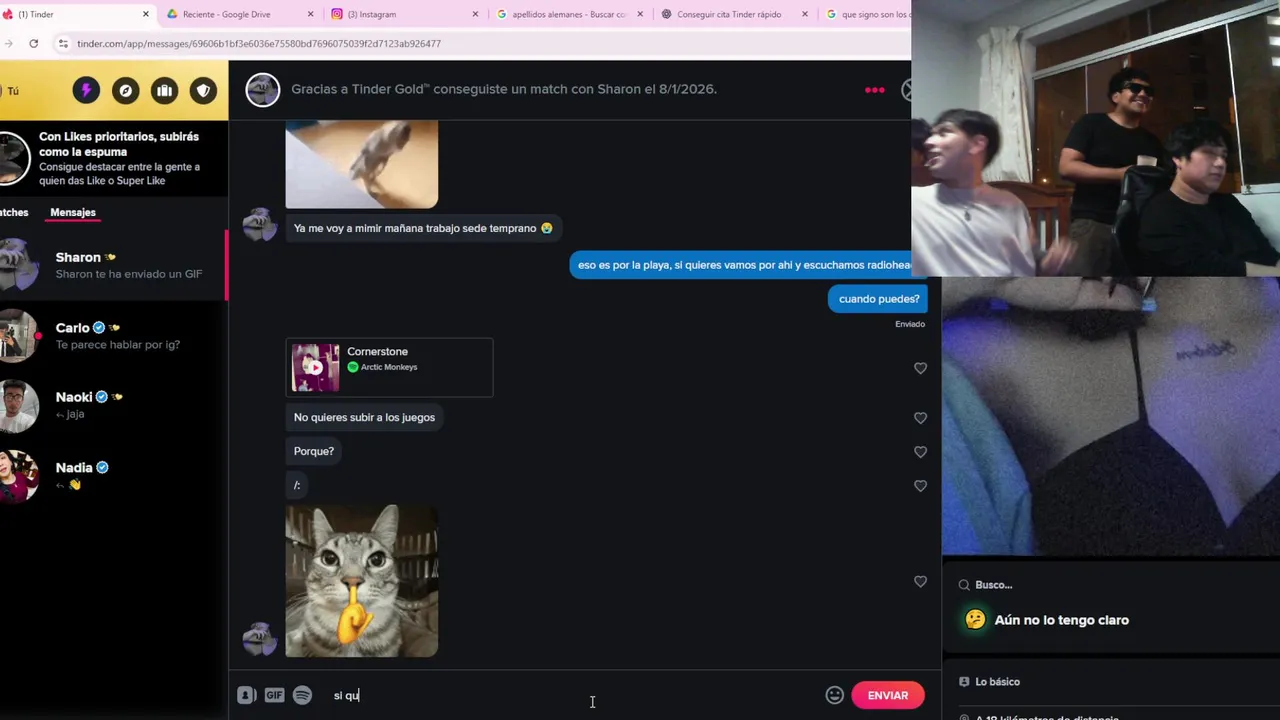This screenshot has height=720, width=1280.
Task: Reload the page with browser refresh
Action: click(33, 43)
